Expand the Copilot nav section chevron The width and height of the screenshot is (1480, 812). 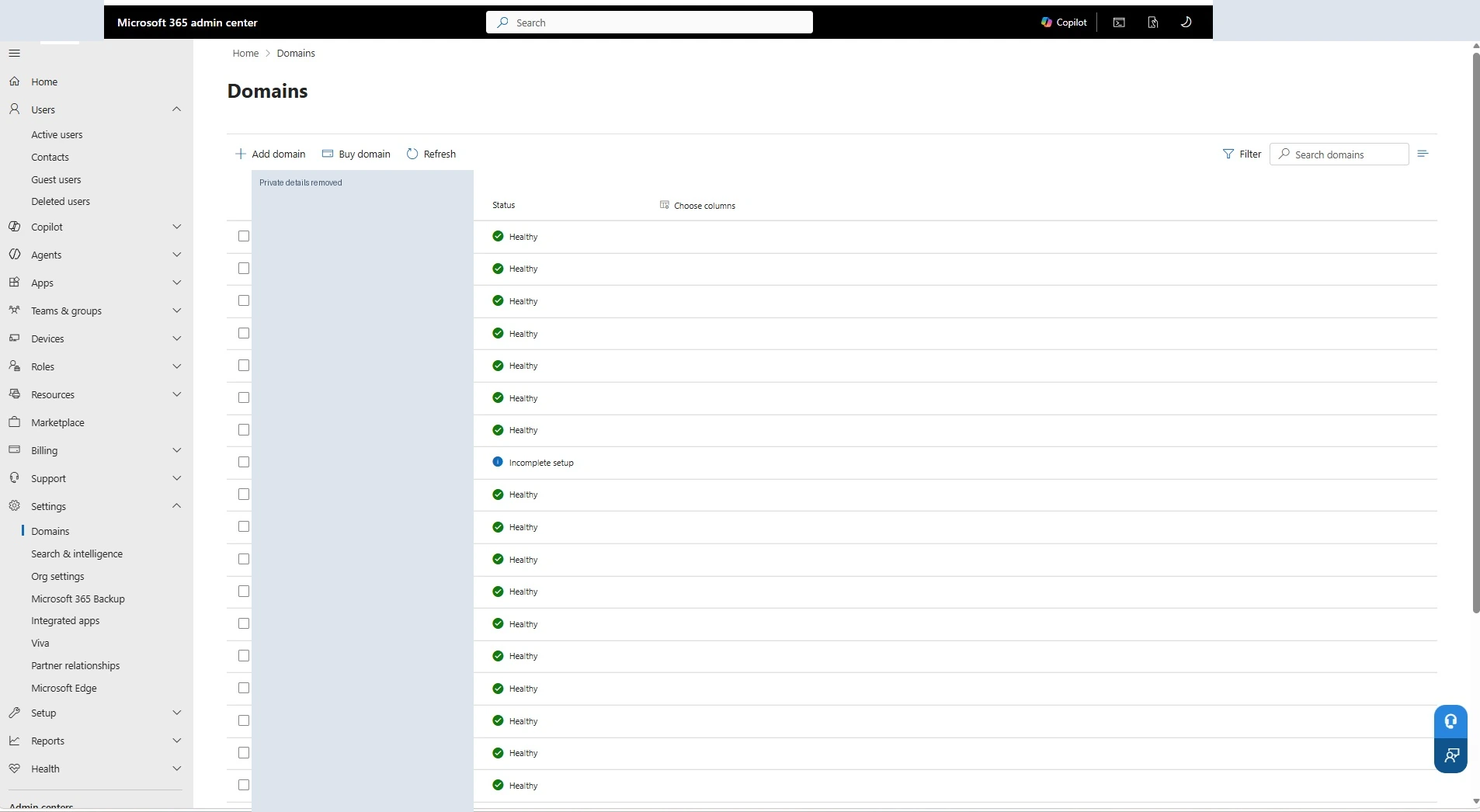[x=177, y=227]
